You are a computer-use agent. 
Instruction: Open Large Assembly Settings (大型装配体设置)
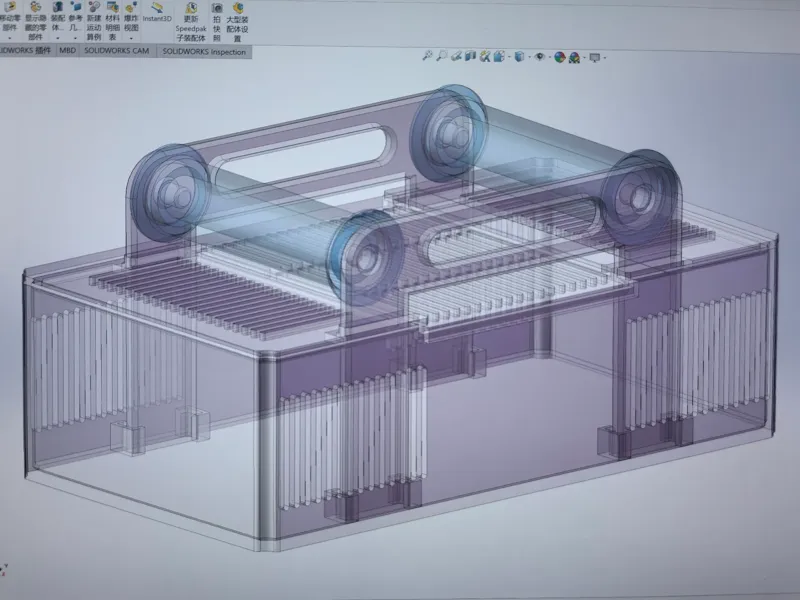[237, 21]
